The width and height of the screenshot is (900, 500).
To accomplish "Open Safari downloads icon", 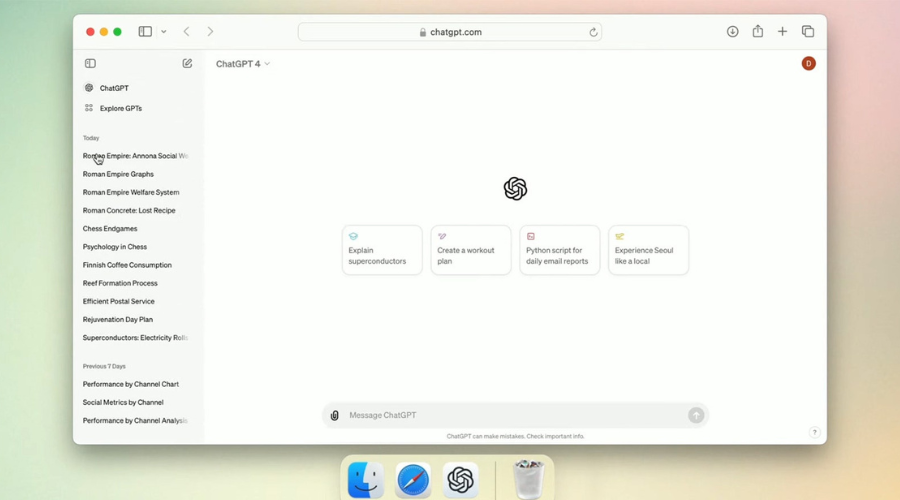I will tap(732, 32).
